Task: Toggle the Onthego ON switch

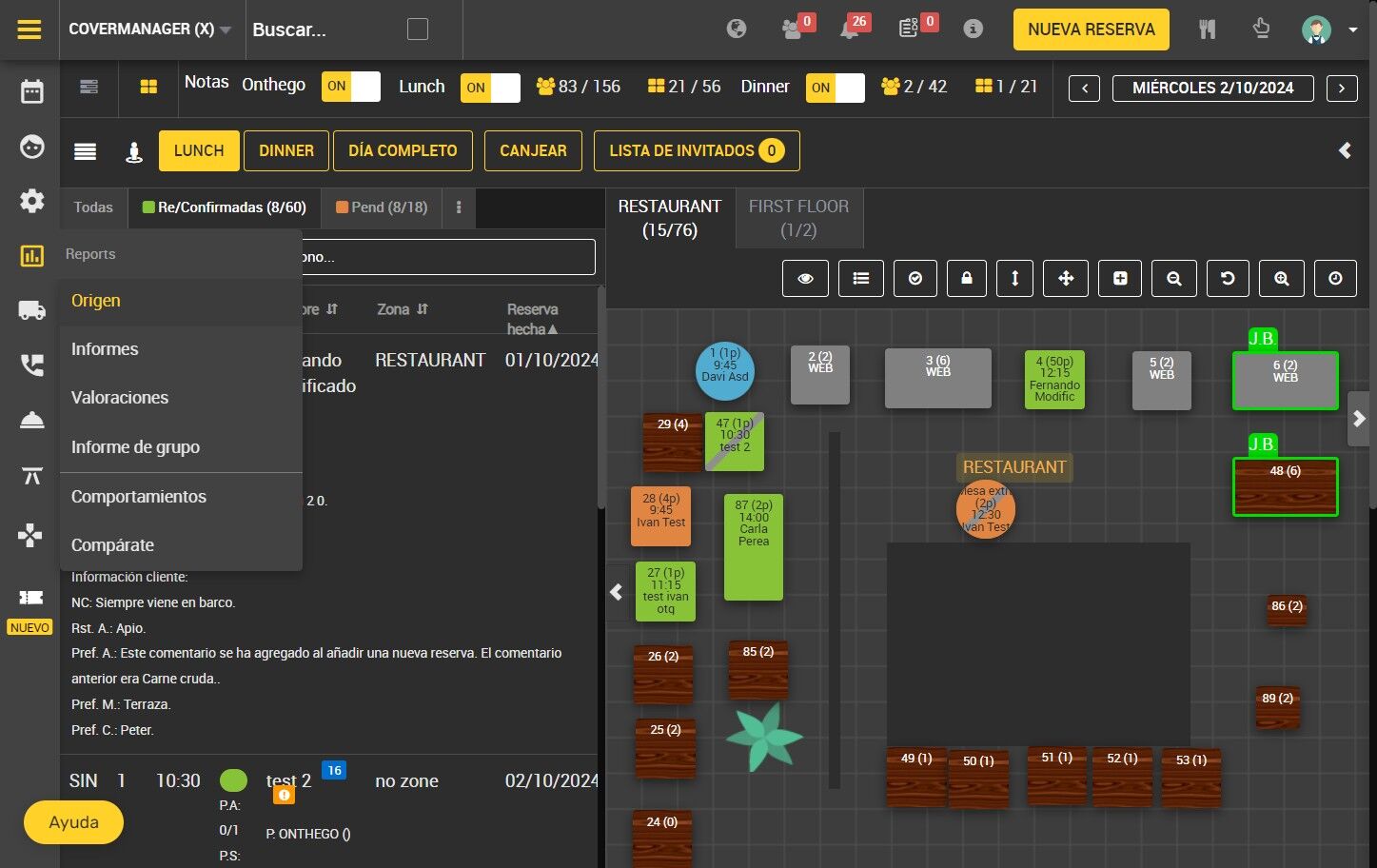Action: click(350, 87)
